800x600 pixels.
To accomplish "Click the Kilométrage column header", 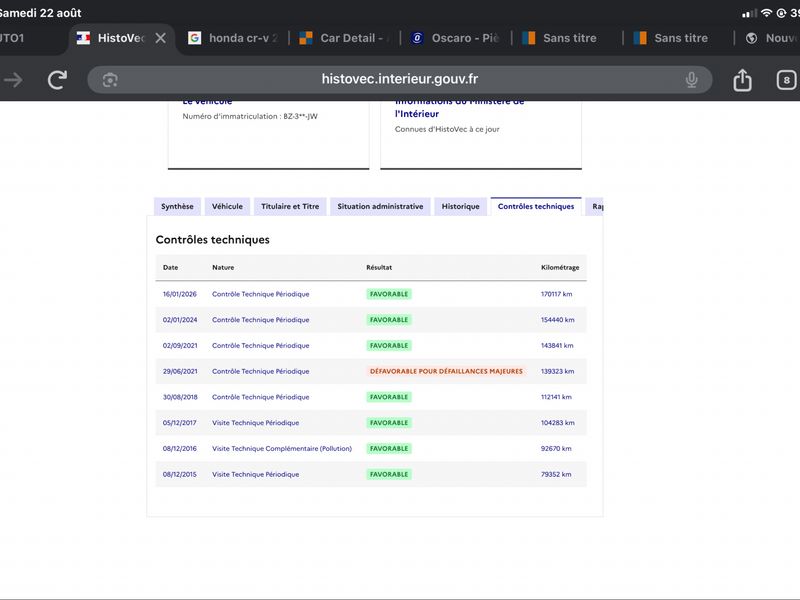I will (560, 267).
